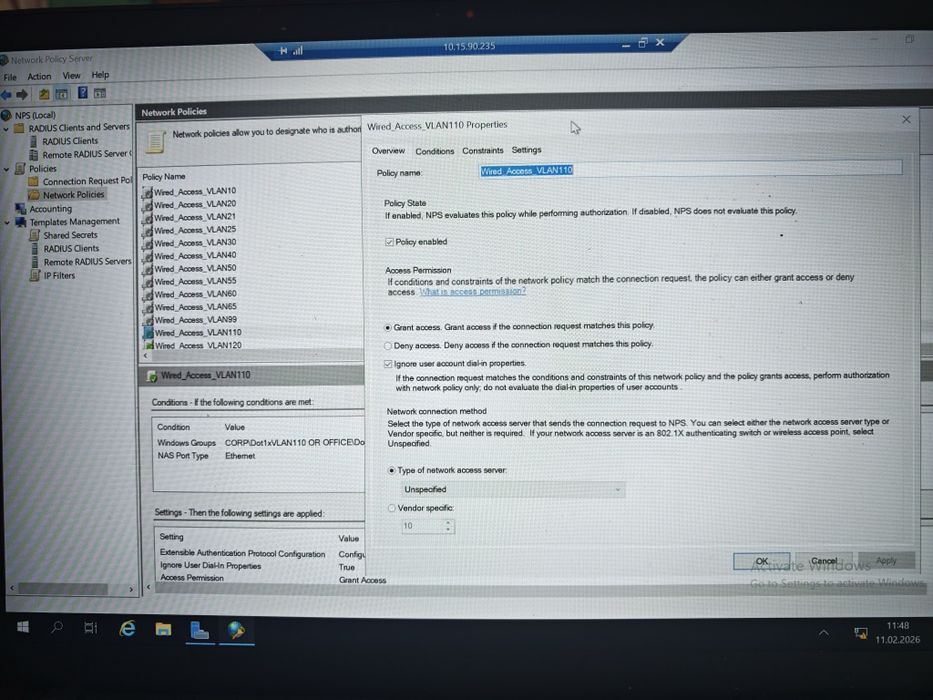
Task: Click the Forward arrow toolbar icon
Action: 22,94
